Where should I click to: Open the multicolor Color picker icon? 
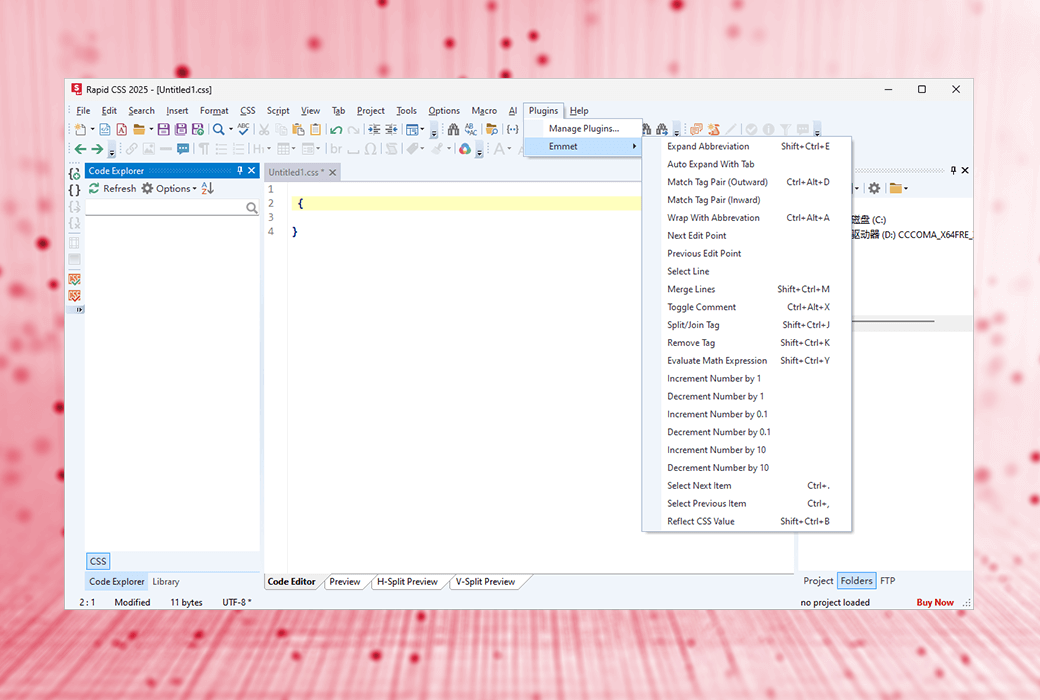(465, 149)
